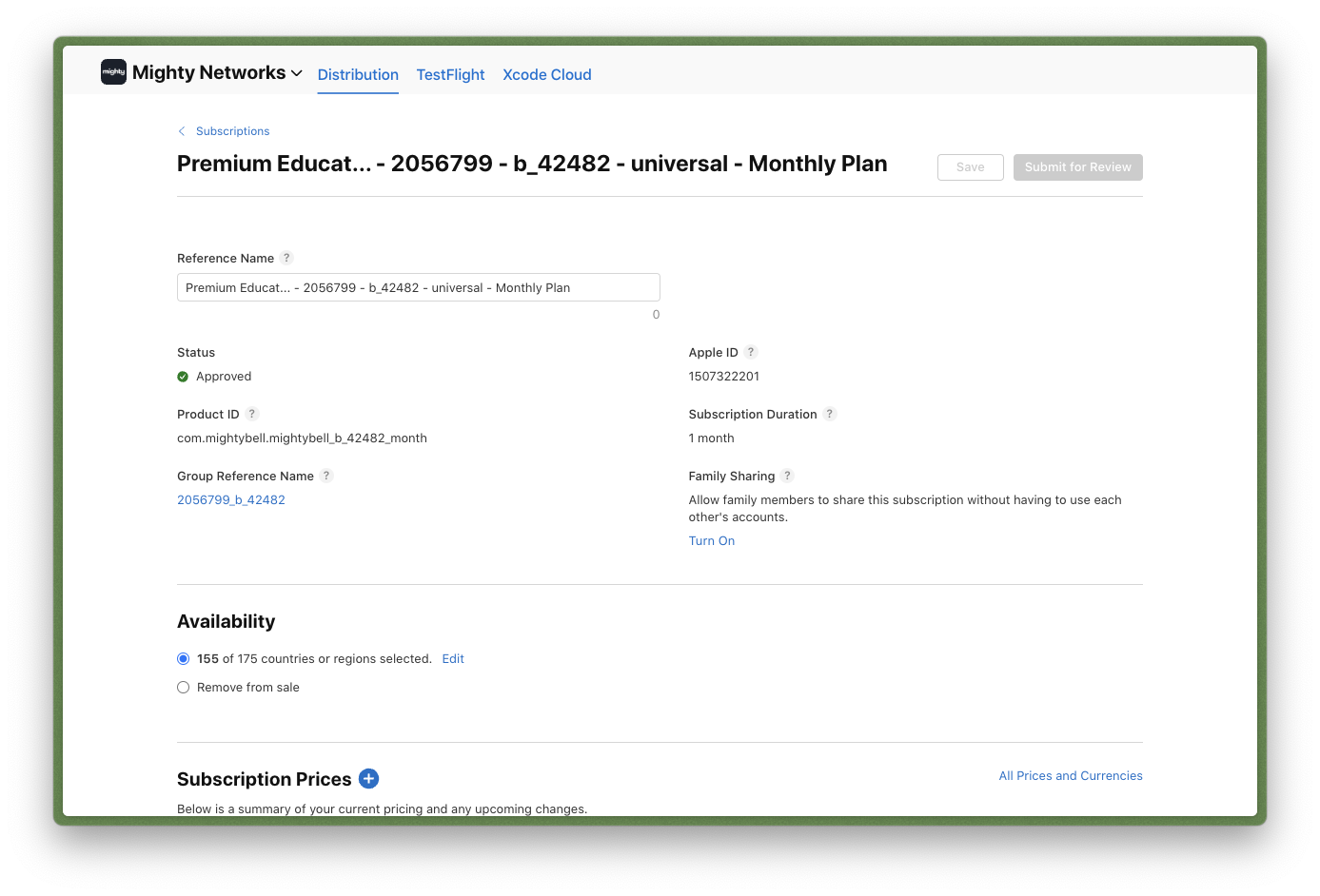Image resolution: width=1320 pixels, height=896 pixels.
Task: Click the Mighty Networks app logo icon
Action: 113,72
